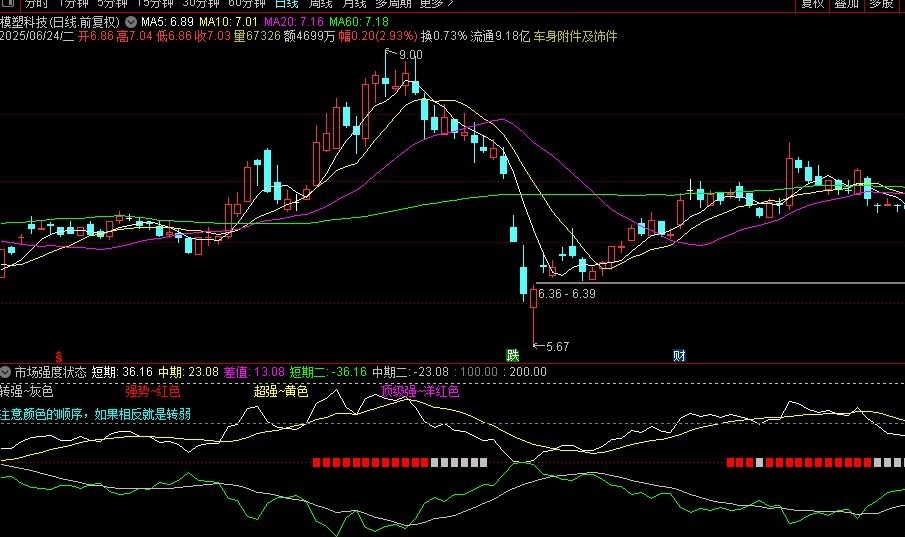Click the 200.00 indicator parameter
The height and width of the screenshot is (537, 905).
[x=528, y=372]
